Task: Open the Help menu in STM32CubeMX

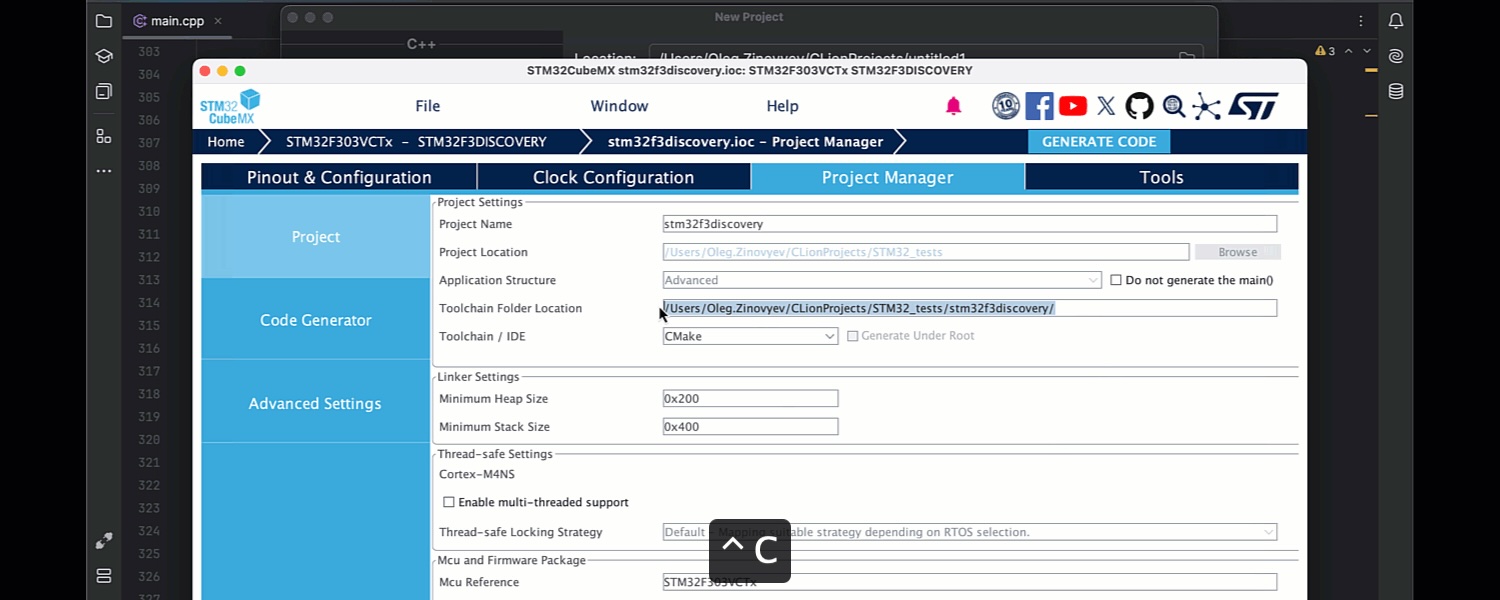Action: coord(782,106)
